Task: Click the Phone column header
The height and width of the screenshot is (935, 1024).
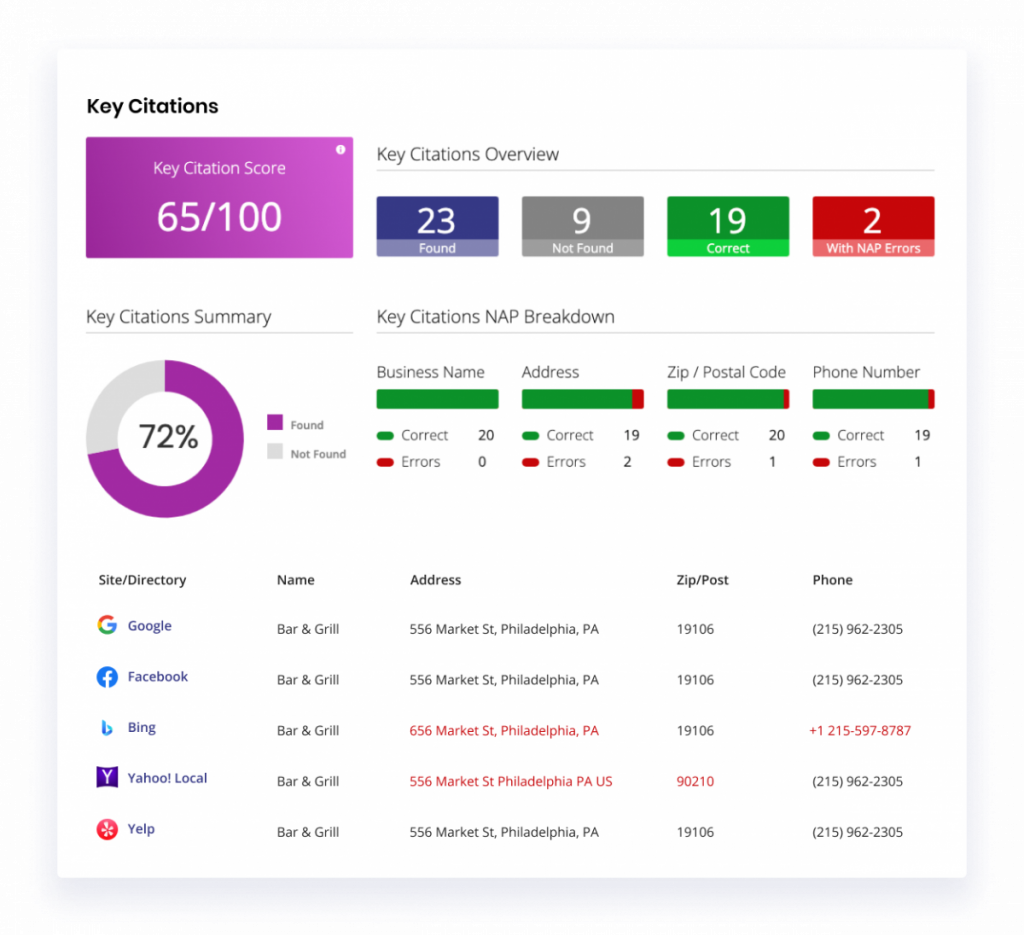Action: [833, 580]
